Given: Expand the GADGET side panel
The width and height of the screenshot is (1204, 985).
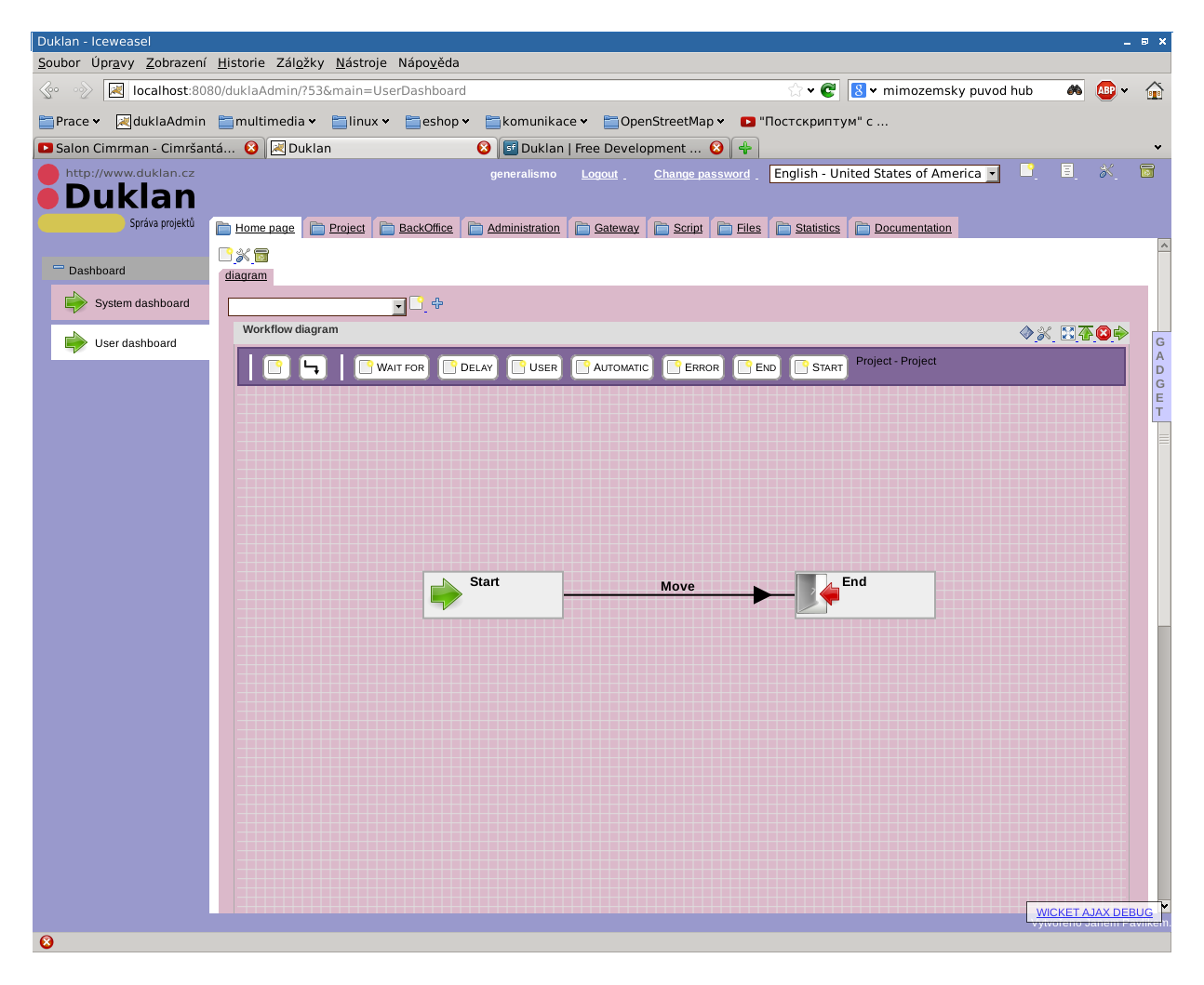Looking at the screenshot, I should coord(1160,377).
